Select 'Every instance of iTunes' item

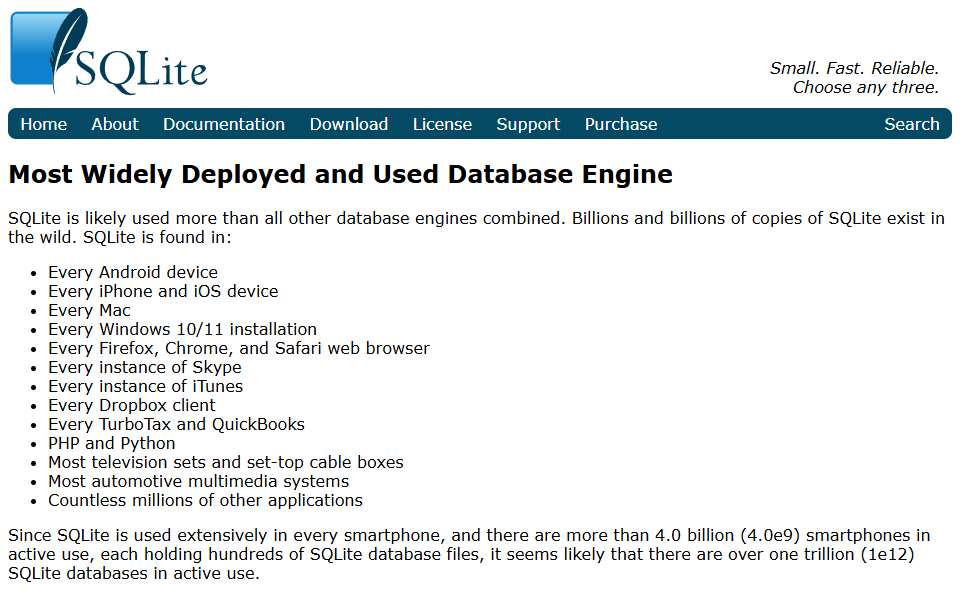[x=146, y=386]
